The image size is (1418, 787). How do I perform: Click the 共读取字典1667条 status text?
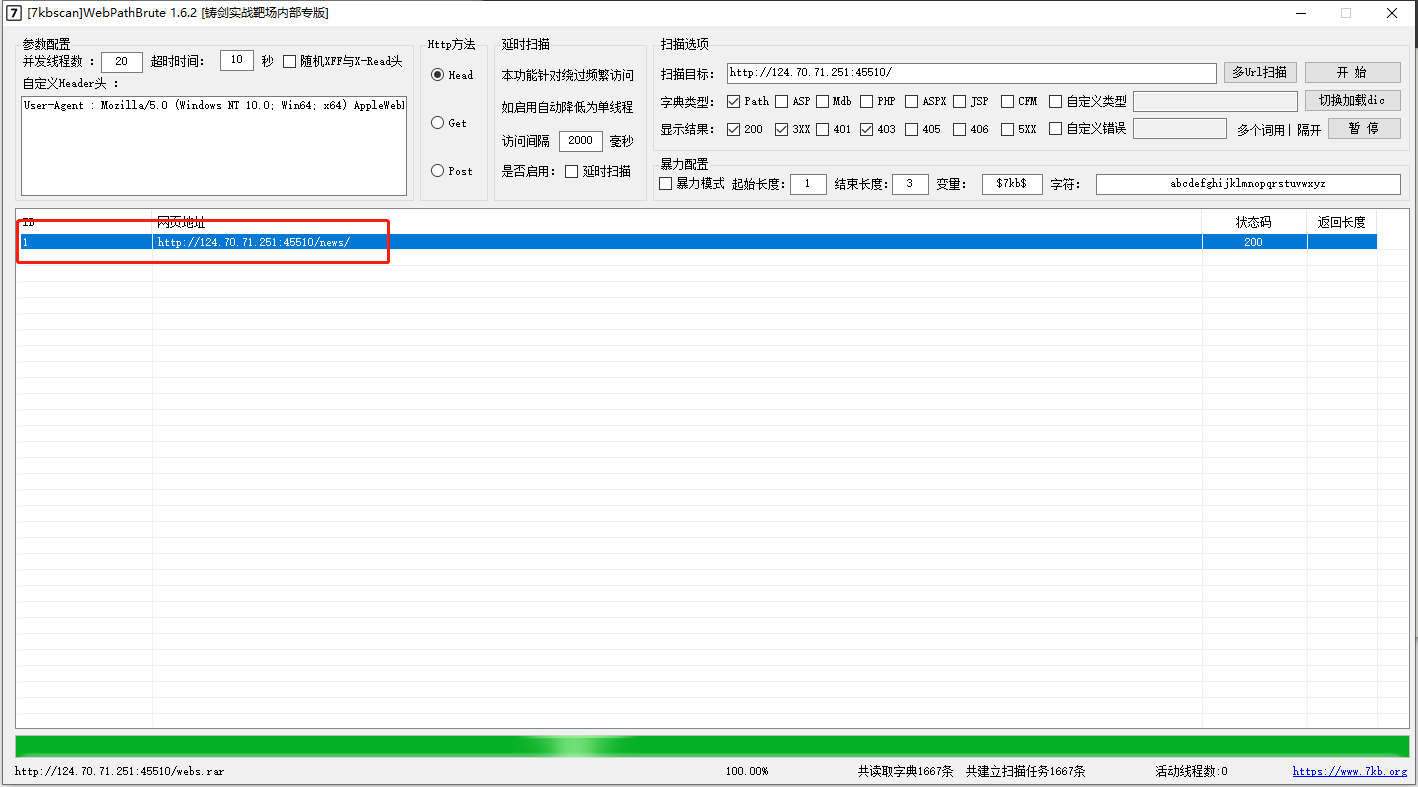[x=905, y=772]
